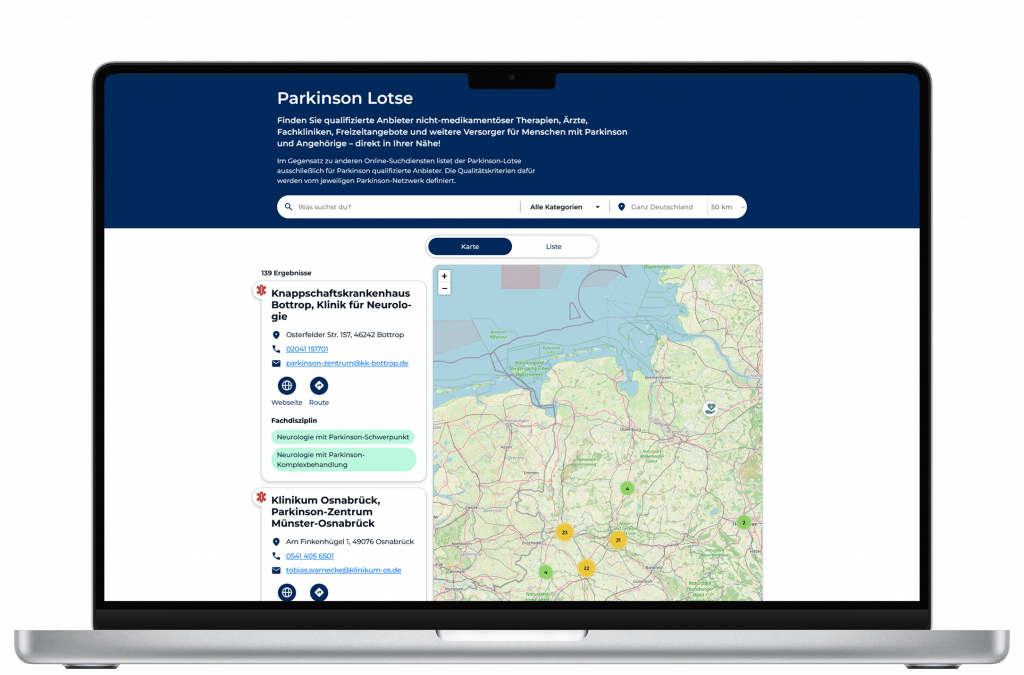Click the 'Parkinson Lotse' heading

point(345,98)
